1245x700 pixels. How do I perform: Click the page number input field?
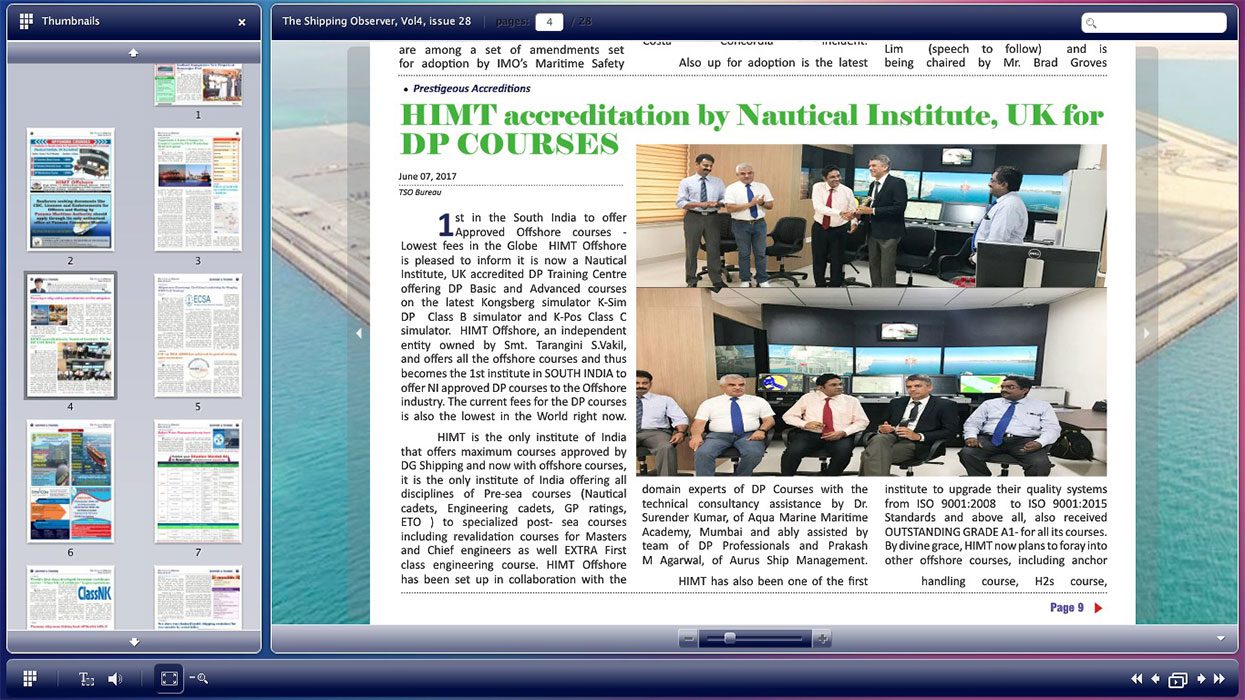click(x=549, y=22)
